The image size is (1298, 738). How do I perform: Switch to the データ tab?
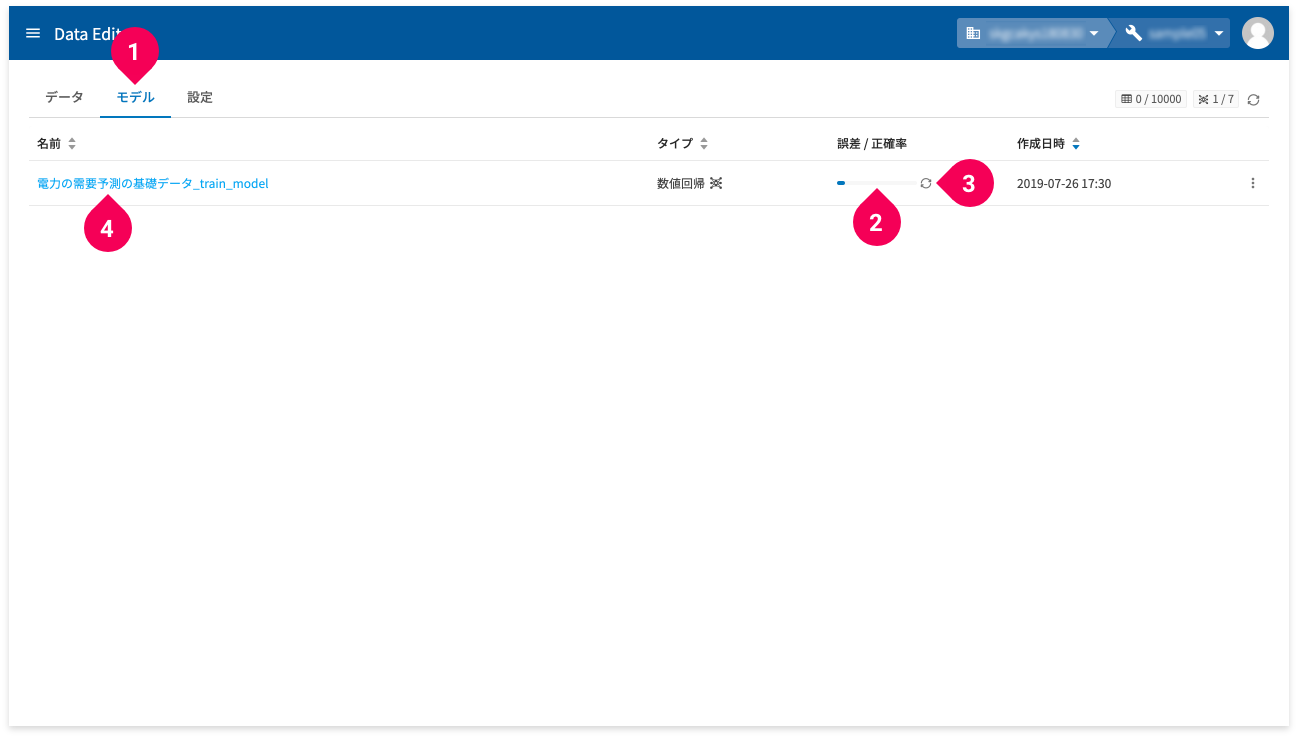[64, 97]
